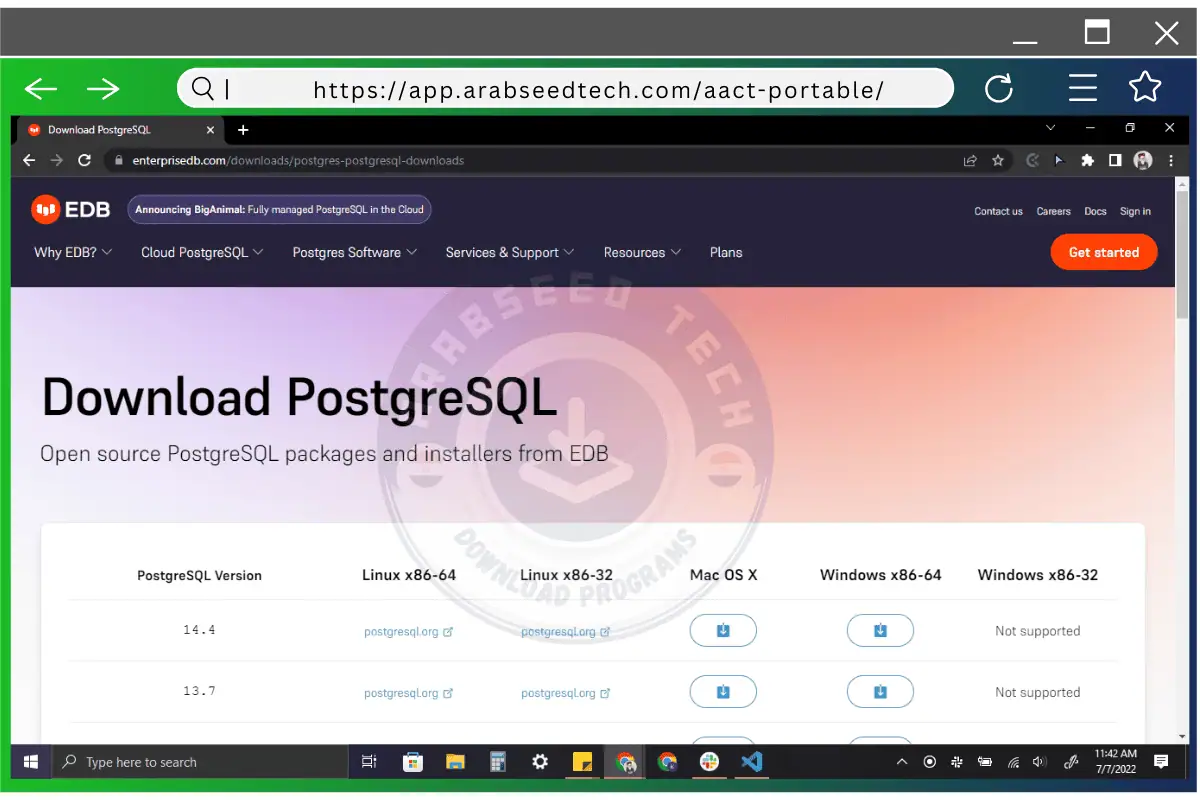Open the browser extensions puzzle icon
Screen dimensions: 1200x800
click(x=1087, y=160)
